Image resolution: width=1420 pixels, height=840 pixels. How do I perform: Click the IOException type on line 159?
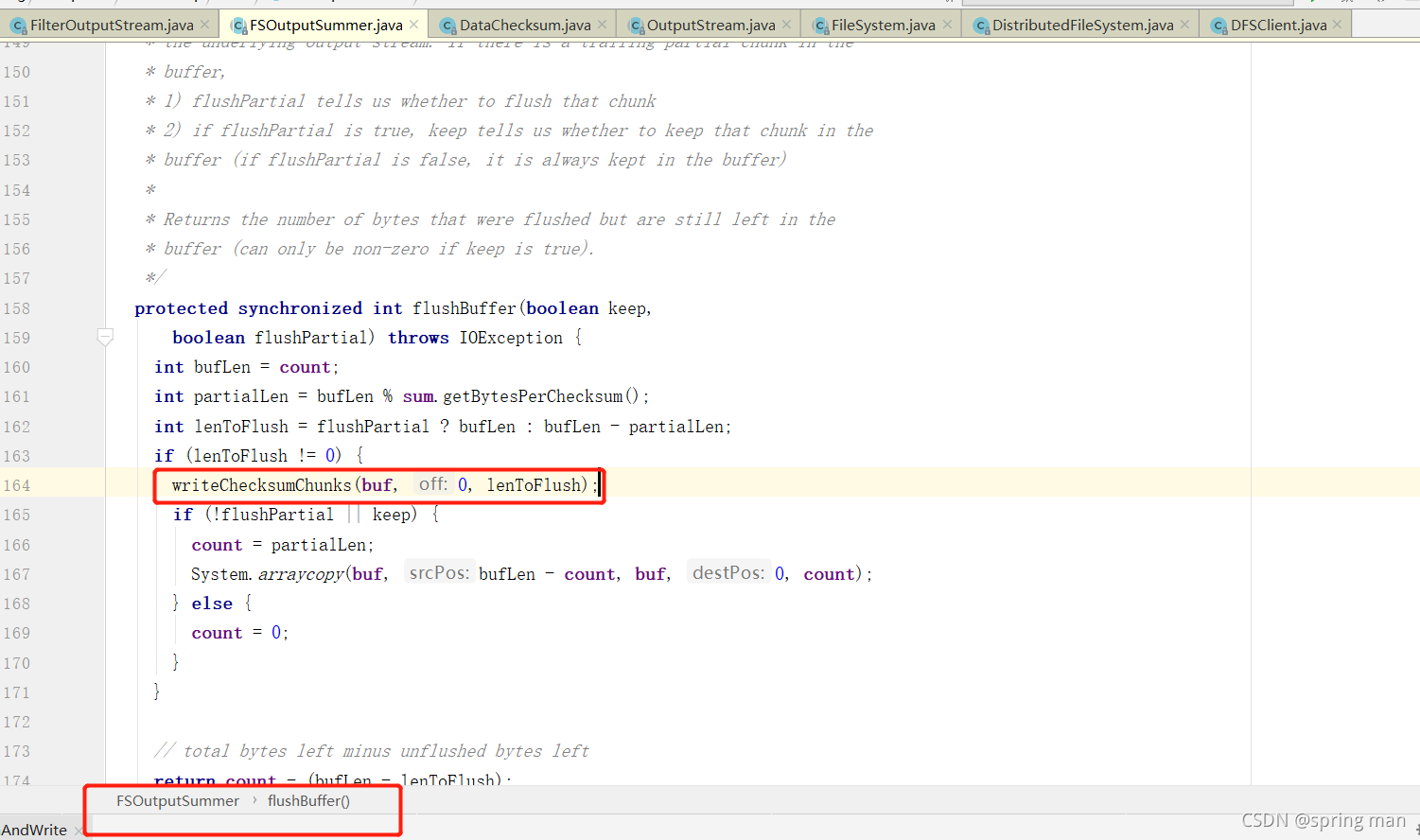tap(511, 338)
